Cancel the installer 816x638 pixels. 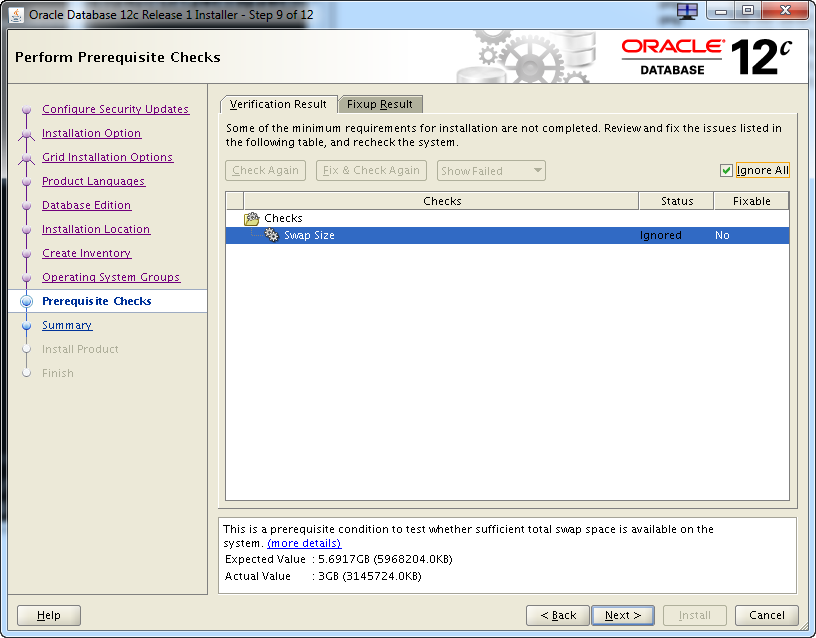(767, 615)
